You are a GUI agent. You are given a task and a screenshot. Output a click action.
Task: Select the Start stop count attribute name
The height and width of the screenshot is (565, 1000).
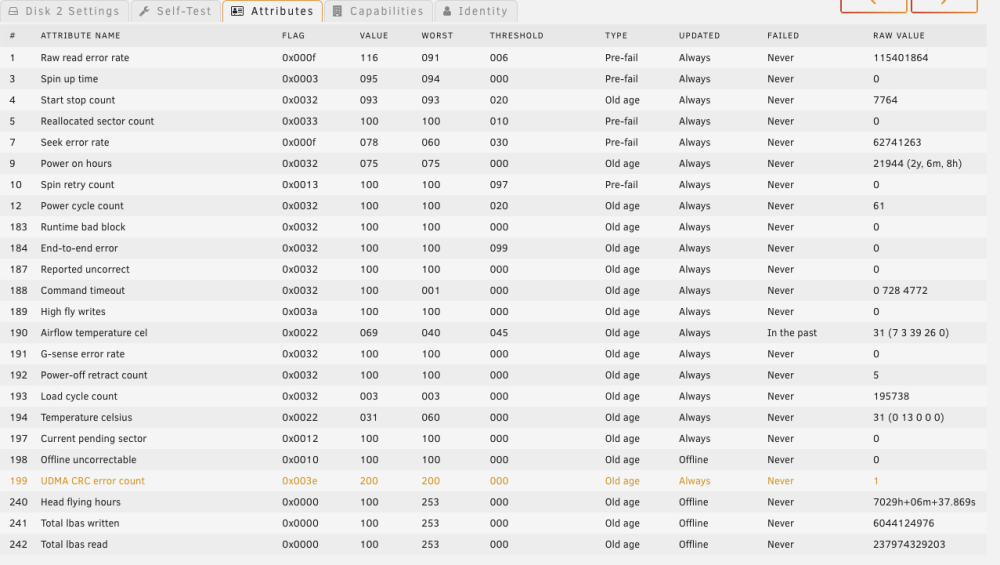click(x=78, y=100)
